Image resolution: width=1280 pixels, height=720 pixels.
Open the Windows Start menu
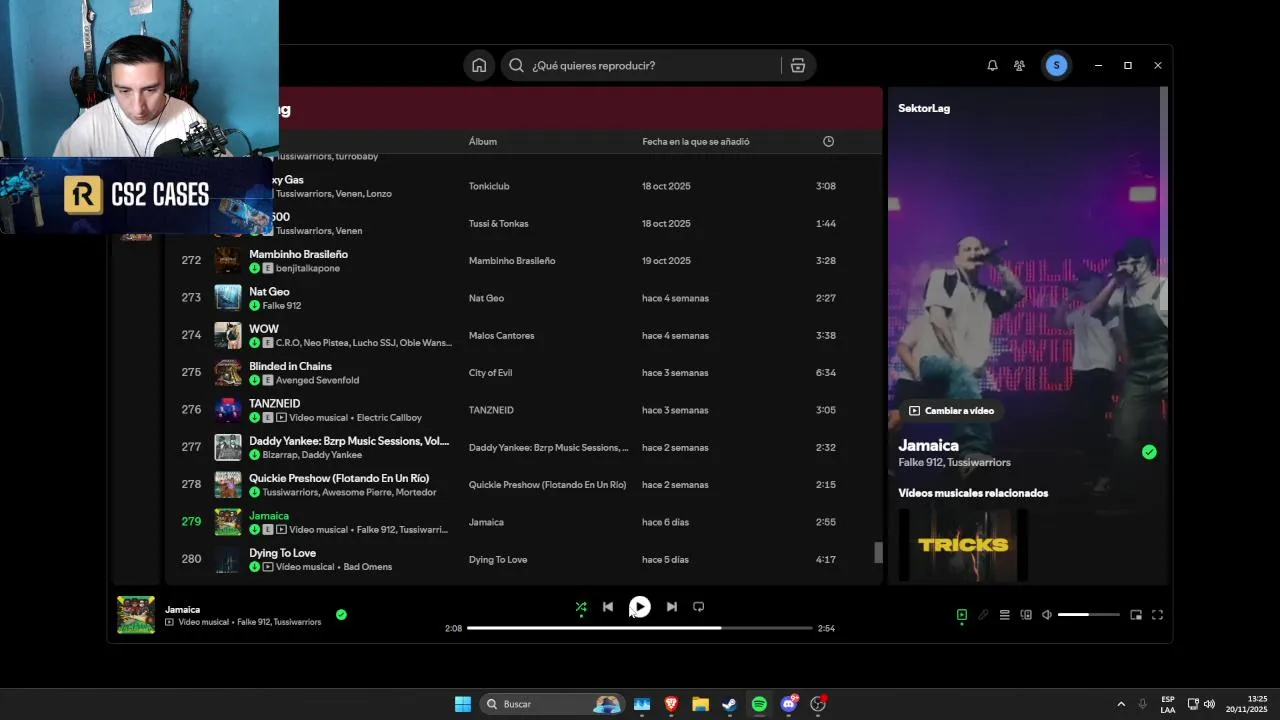point(463,704)
